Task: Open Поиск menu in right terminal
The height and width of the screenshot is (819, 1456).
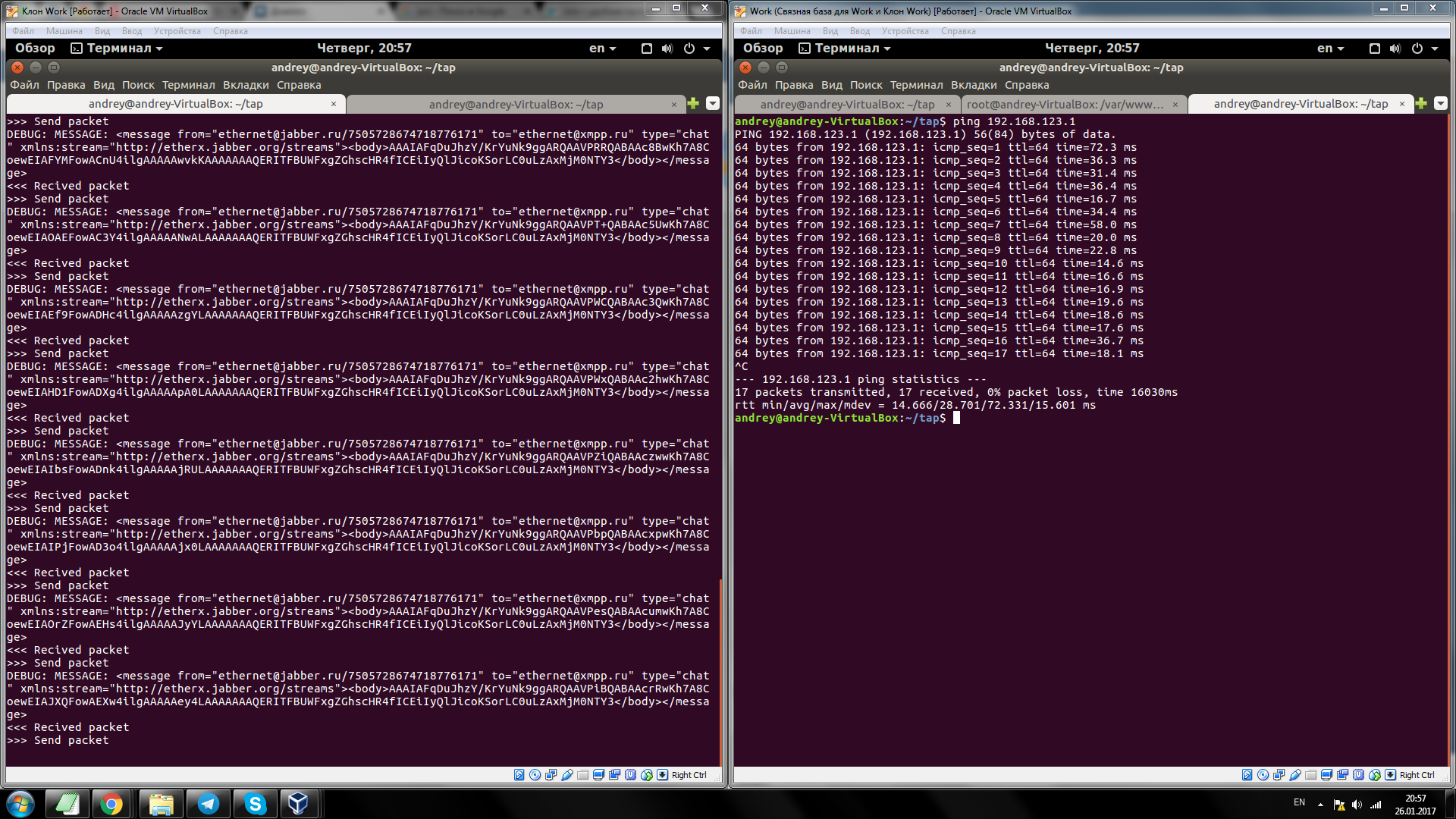Action: [x=866, y=85]
